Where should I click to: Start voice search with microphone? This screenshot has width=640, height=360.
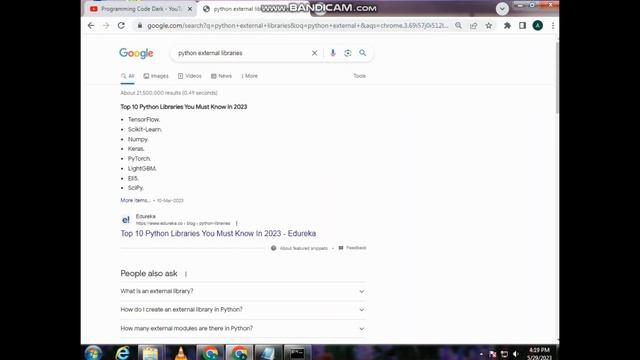[x=333, y=53]
